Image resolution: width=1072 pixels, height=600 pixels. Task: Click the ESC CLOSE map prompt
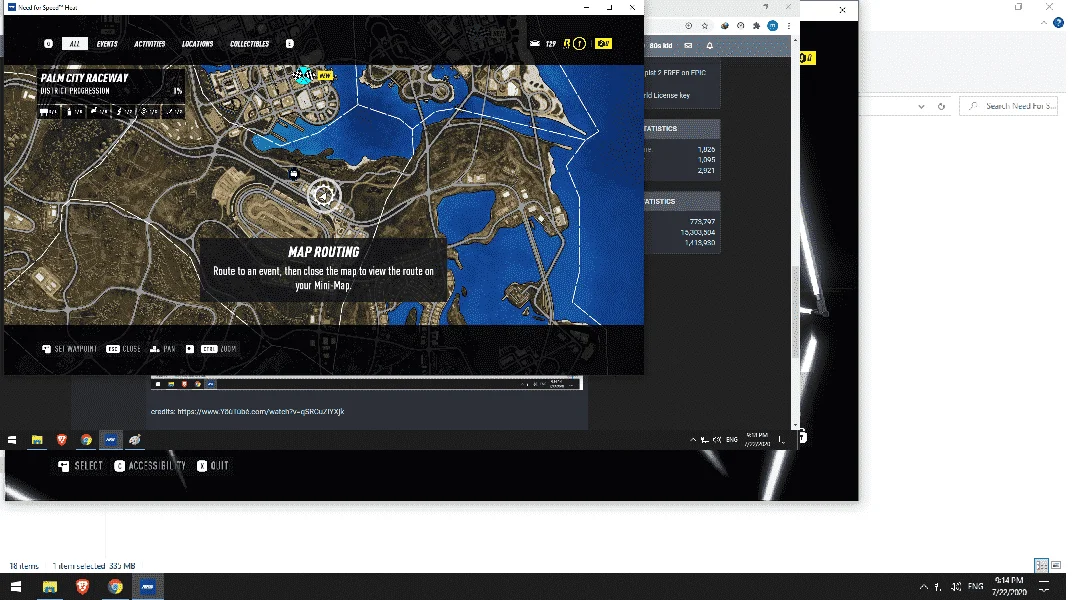pyautogui.click(x=123, y=349)
